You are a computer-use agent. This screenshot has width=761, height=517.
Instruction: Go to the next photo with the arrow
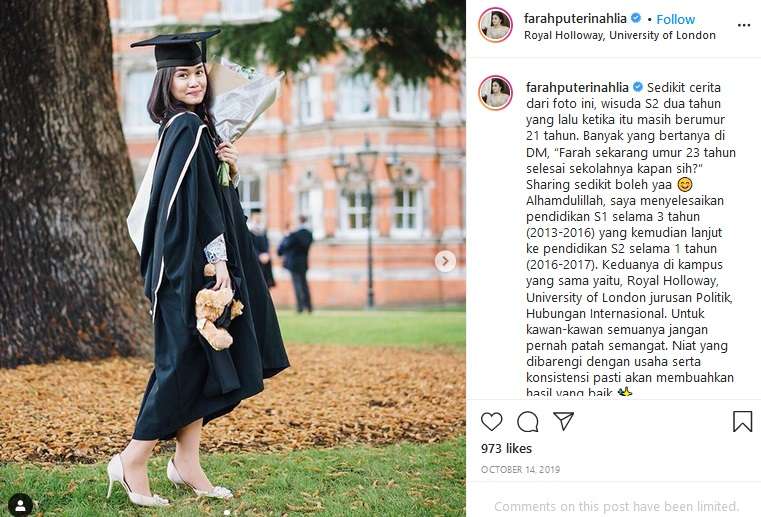[445, 261]
